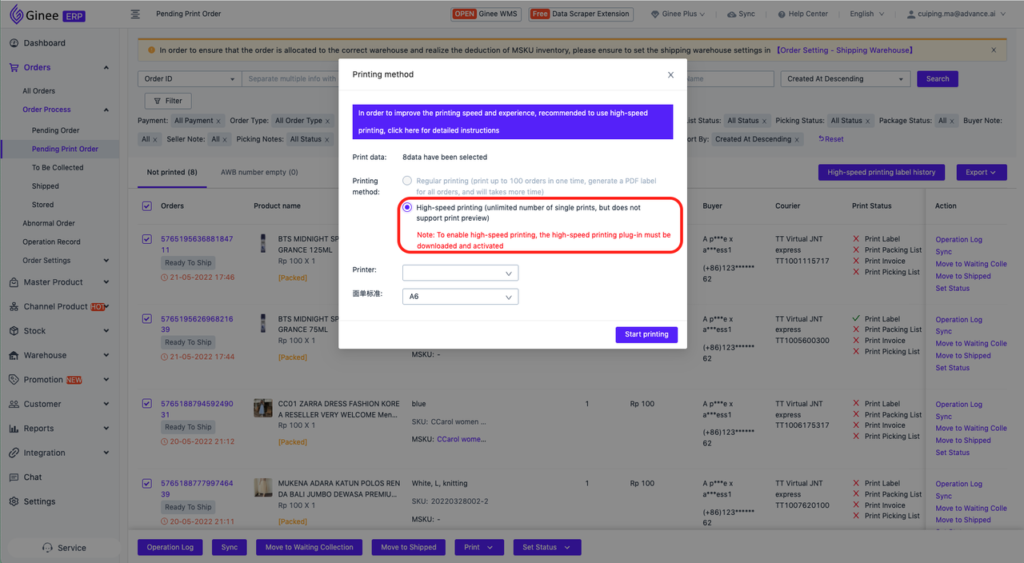Click Promotion sidebar icon
The image size is (1024, 563).
(x=14, y=379)
